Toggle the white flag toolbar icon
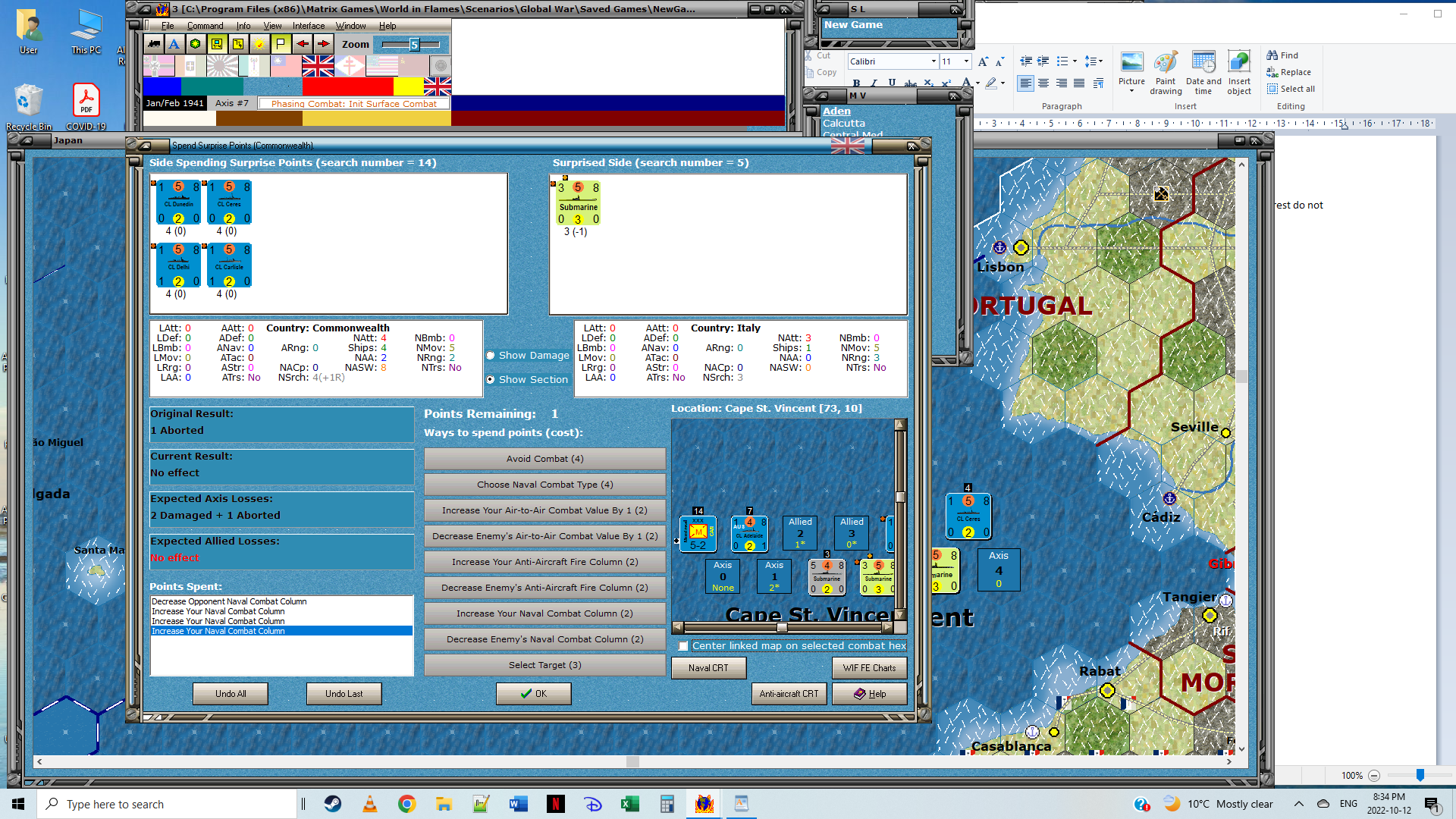Viewport: 1456px width, 819px height. (281, 44)
